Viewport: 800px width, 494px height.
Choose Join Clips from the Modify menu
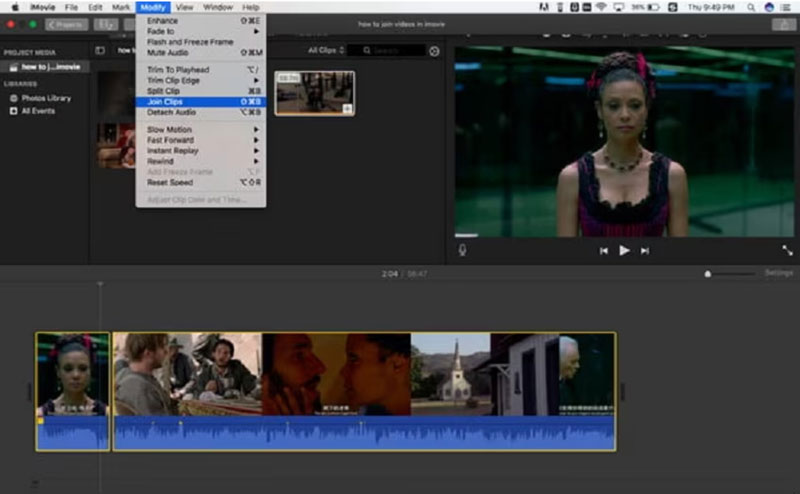(x=201, y=102)
